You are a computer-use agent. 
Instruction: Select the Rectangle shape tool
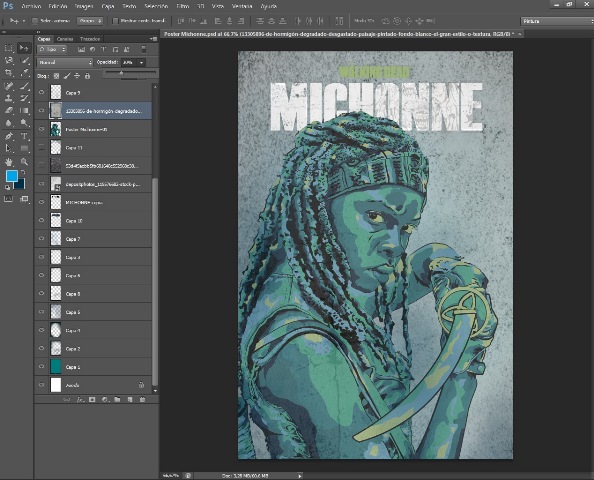24,148
